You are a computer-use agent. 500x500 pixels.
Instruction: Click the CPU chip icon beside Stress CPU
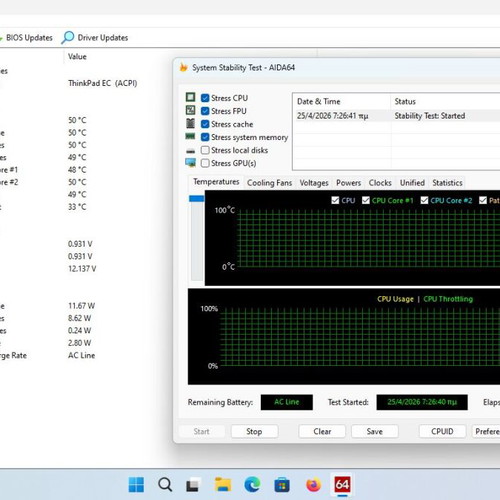click(190, 97)
